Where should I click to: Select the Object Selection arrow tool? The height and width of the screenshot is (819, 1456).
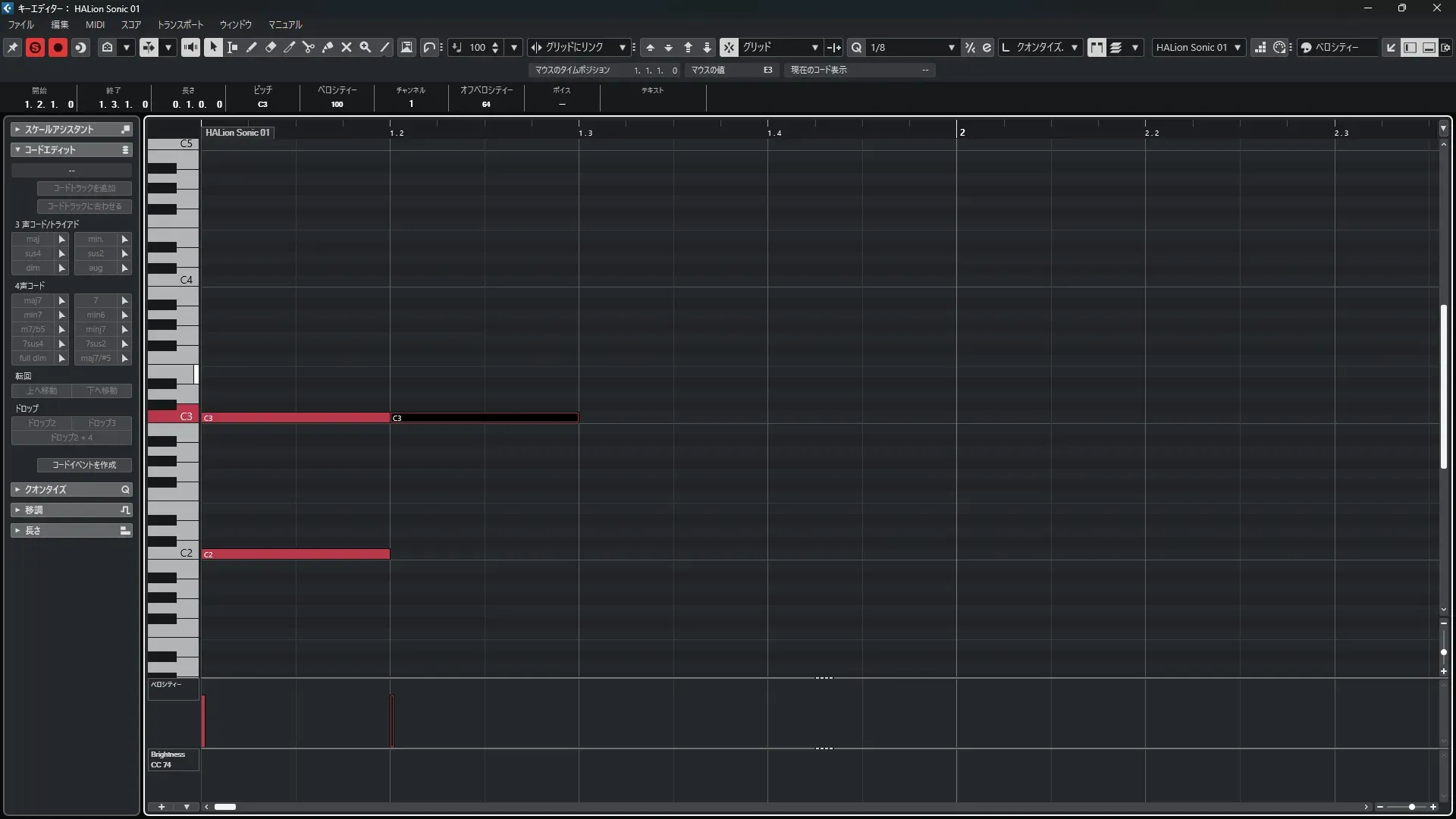(214, 47)
